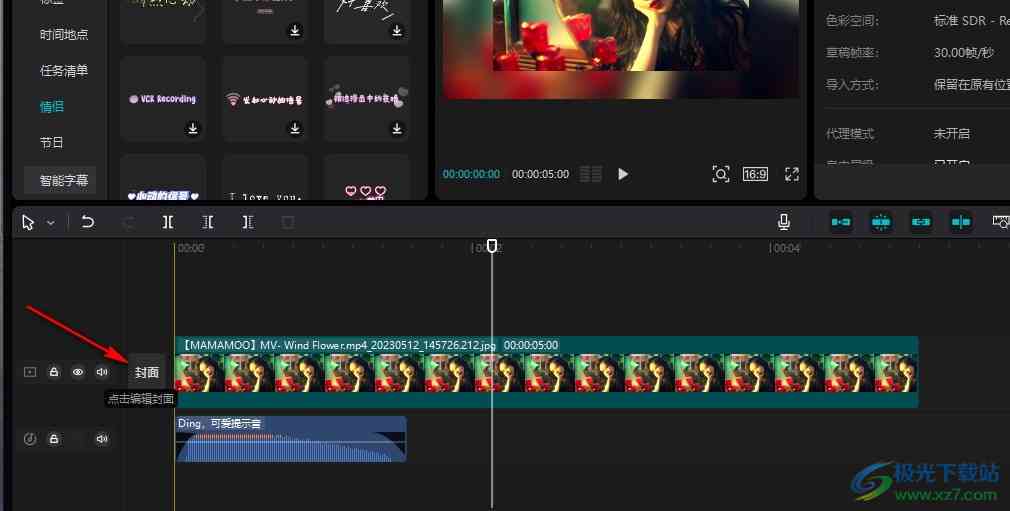This screenshot has width=1010, height=511.
Task: Click the 代理模式 label
Action: point(850,133)
